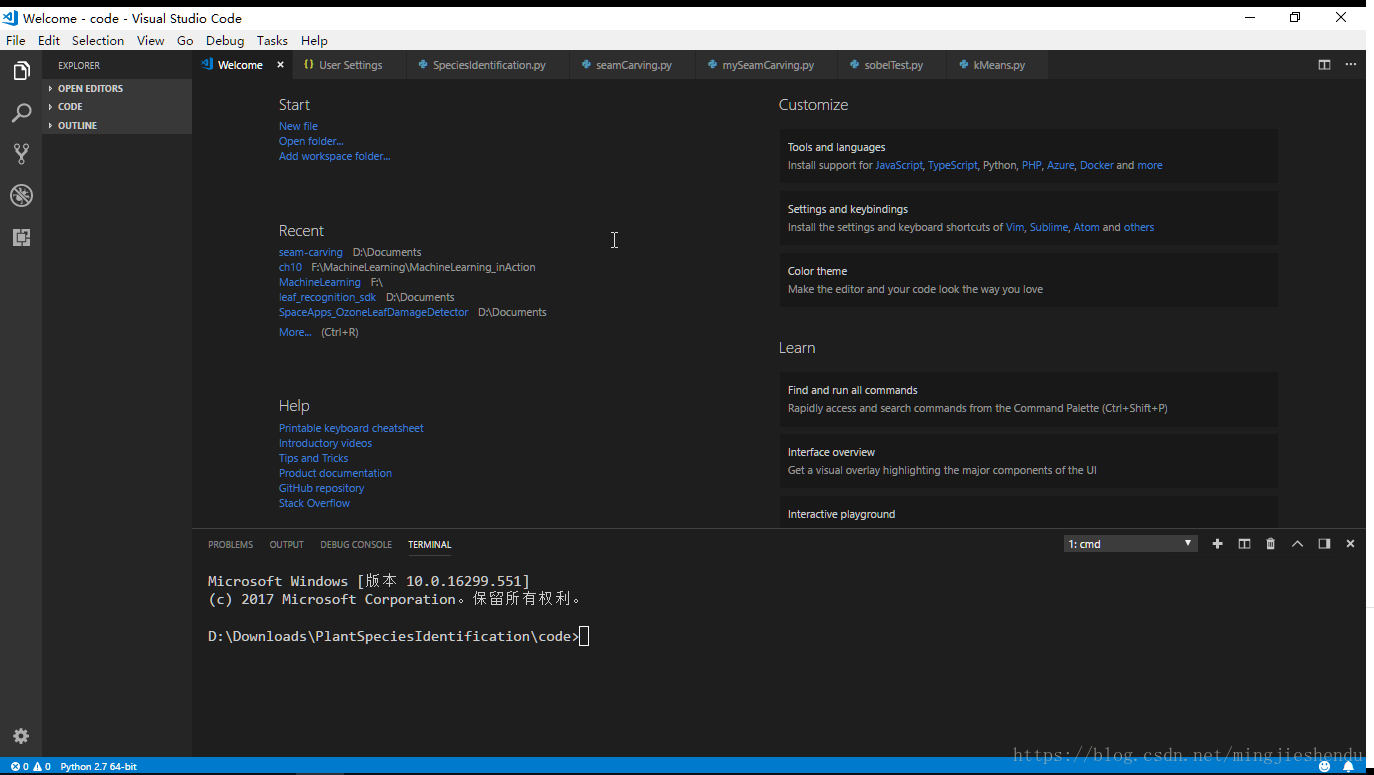
Task: Open recent SpaceApps_OzoneLeafDamageDetector link
Action: (373, 312)
